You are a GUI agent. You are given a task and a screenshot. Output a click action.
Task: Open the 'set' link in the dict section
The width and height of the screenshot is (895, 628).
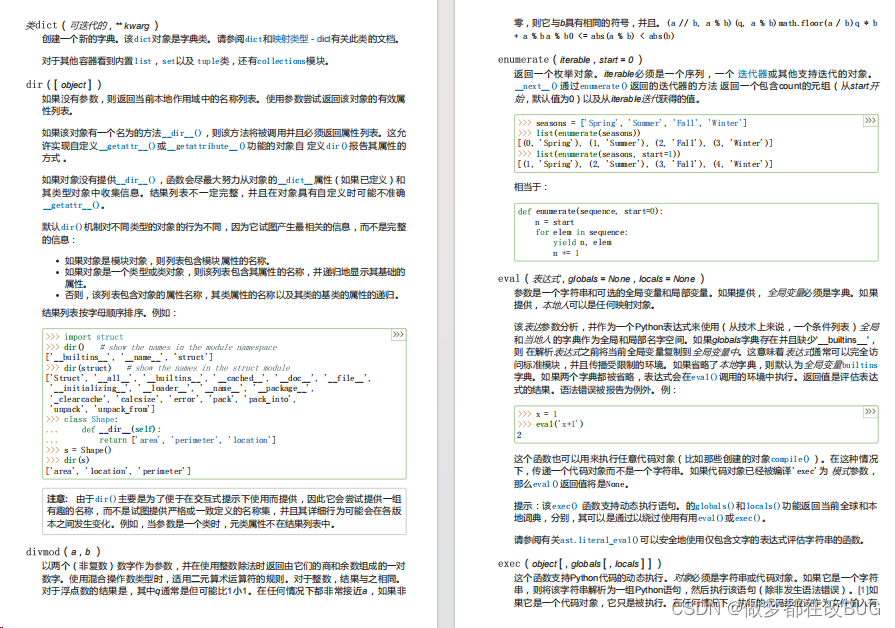click(x=168, y=61)
